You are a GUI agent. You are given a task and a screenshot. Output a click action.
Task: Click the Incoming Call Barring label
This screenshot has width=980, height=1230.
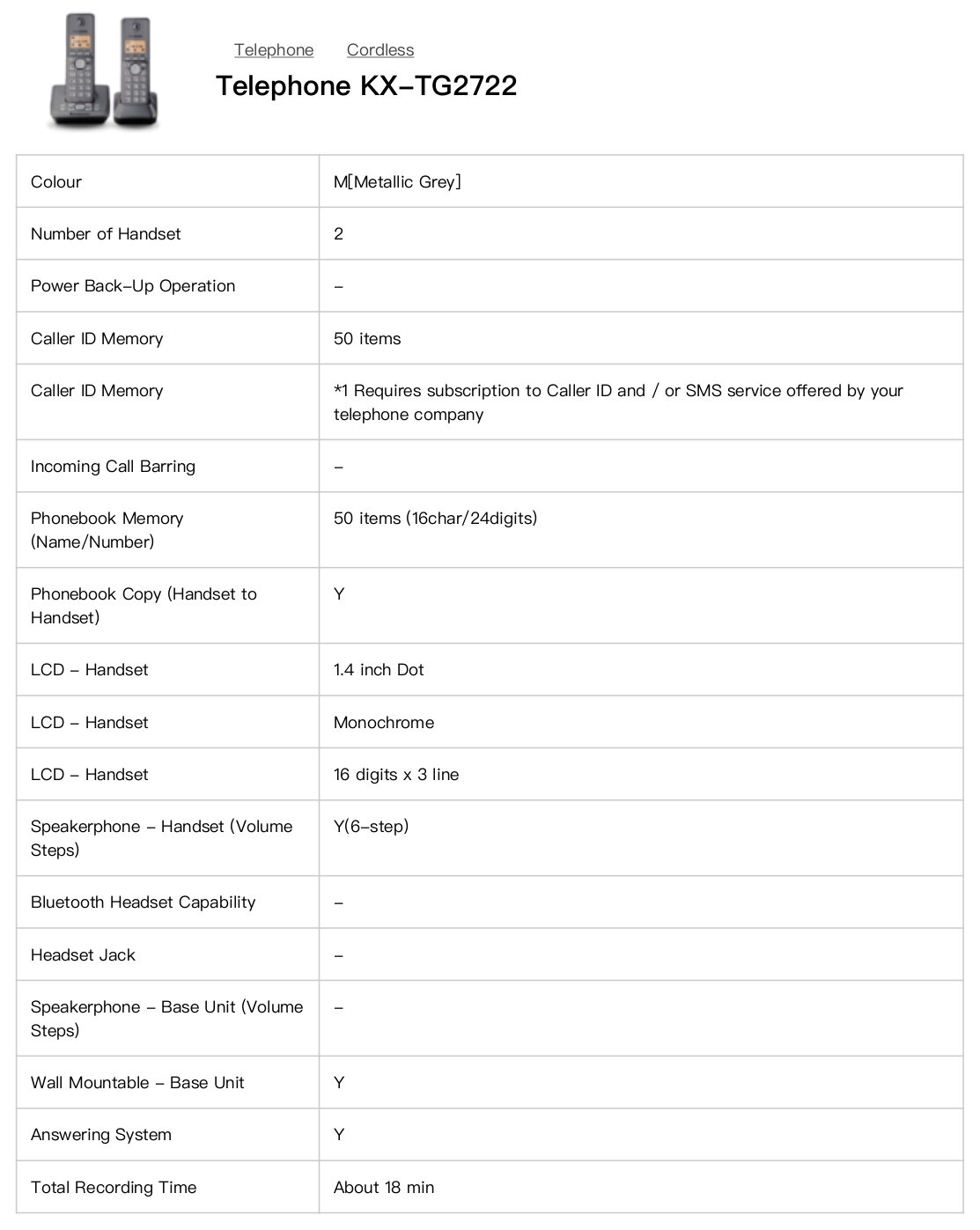[x=113, y=467]
